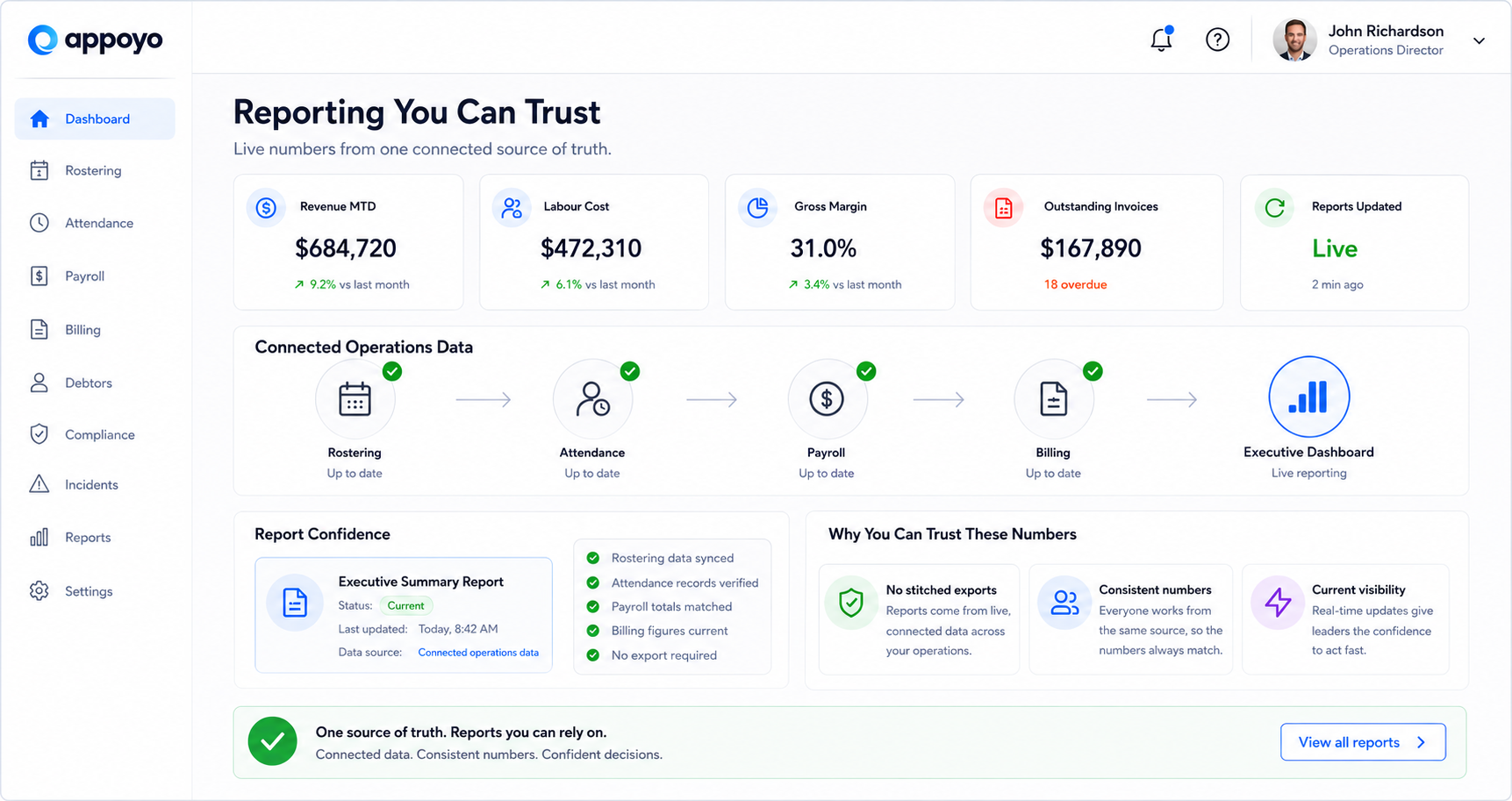Open the help question mark icon
1512x801 pixels.
coord(1217,39)
